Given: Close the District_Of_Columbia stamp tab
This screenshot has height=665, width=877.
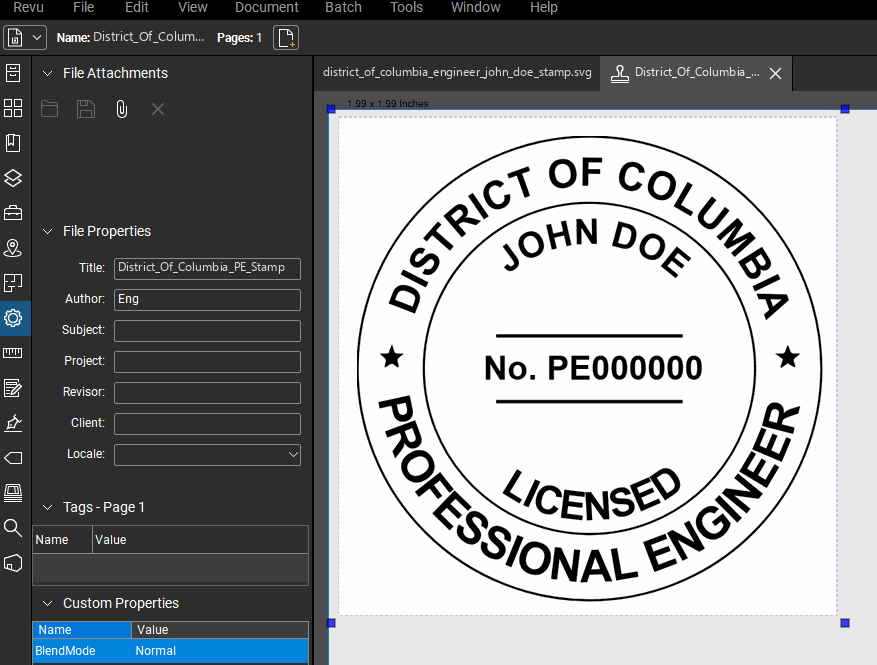Looking at the screenshot, I should [775, 73].
